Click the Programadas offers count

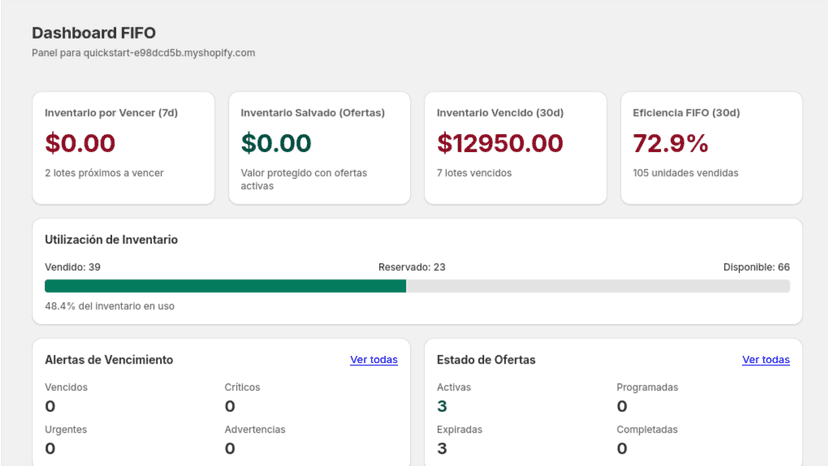point(622,406)
